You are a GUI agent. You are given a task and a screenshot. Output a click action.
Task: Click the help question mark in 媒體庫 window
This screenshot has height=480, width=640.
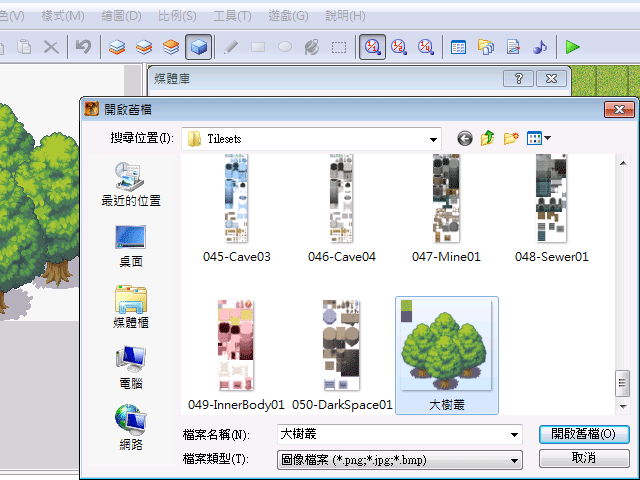[518, 78]
